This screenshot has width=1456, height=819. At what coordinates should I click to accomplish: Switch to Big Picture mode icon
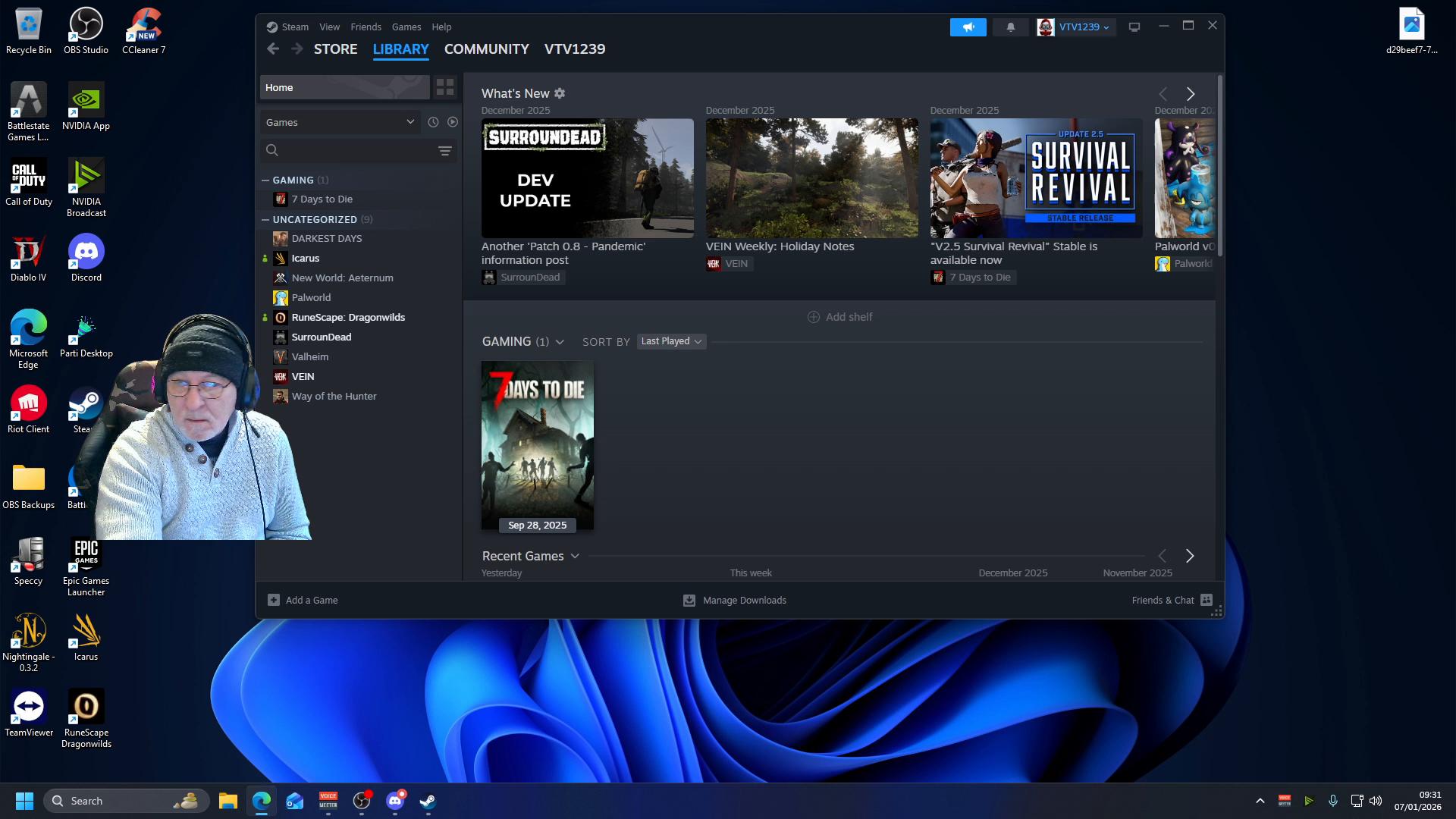pos(1134,27)
